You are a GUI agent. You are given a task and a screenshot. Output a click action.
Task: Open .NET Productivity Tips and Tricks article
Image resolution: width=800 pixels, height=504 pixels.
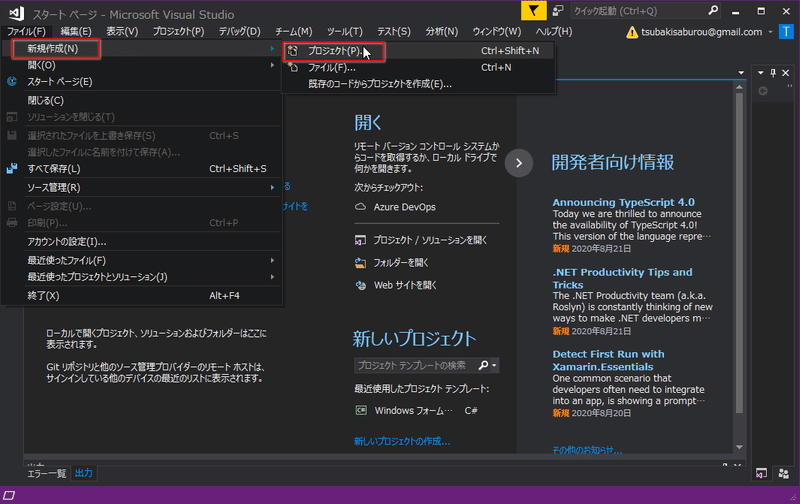click(622, 279)
